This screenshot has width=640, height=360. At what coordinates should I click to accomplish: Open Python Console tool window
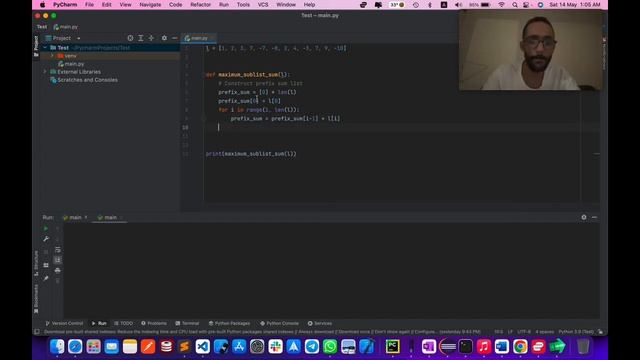click(280, 323)
